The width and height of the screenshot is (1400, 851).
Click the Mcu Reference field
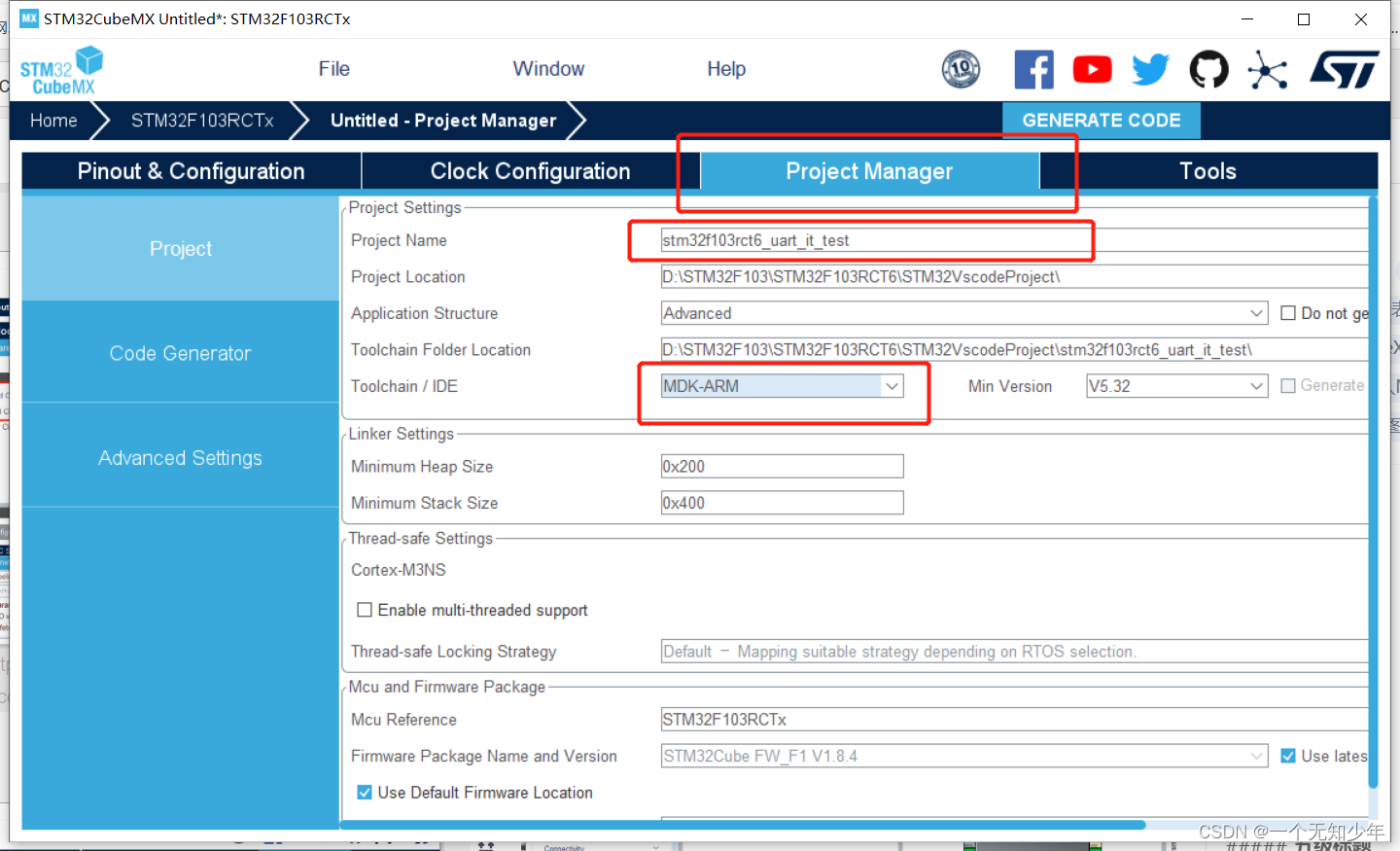1014,720
